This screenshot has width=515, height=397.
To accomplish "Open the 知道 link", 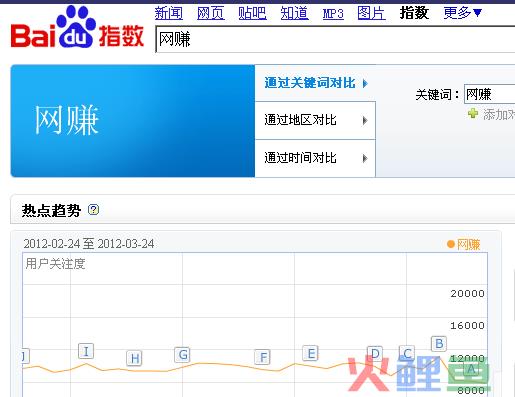I will click(x=294, y=13).
